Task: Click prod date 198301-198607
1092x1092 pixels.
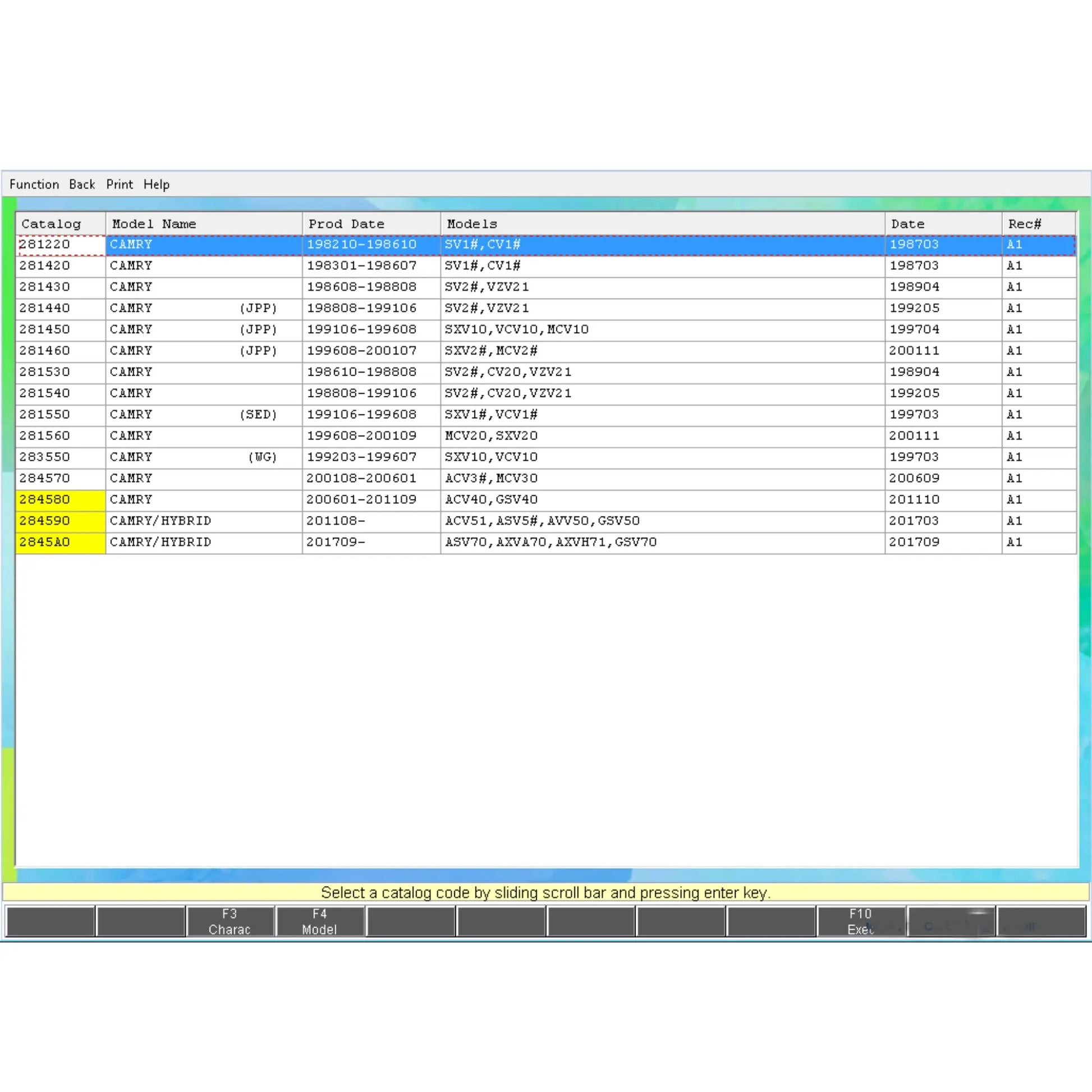Action: click(362, 265)
